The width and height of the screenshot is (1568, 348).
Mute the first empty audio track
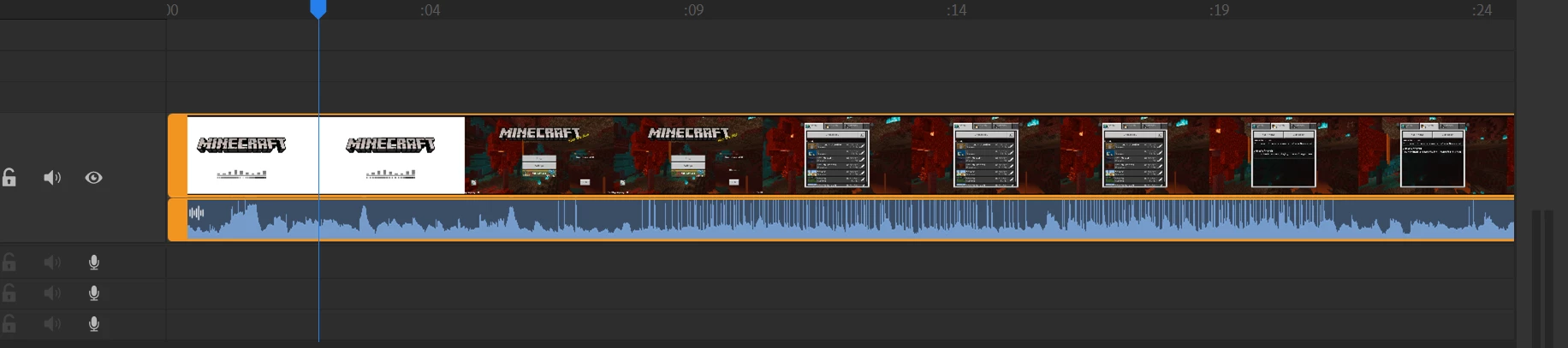tap(52, 262)
